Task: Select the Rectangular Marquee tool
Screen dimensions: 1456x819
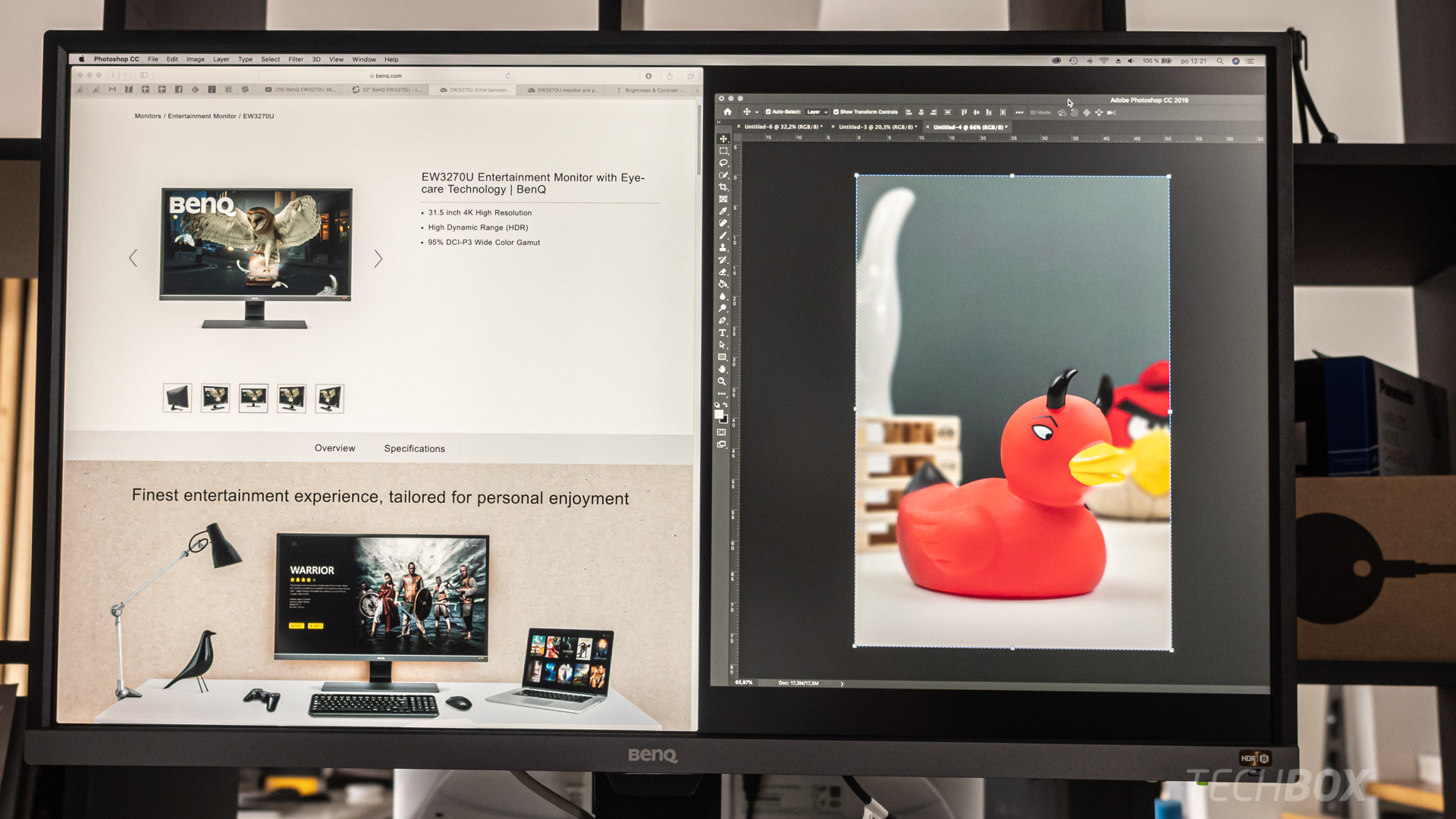Action: (x=723, y=151)
